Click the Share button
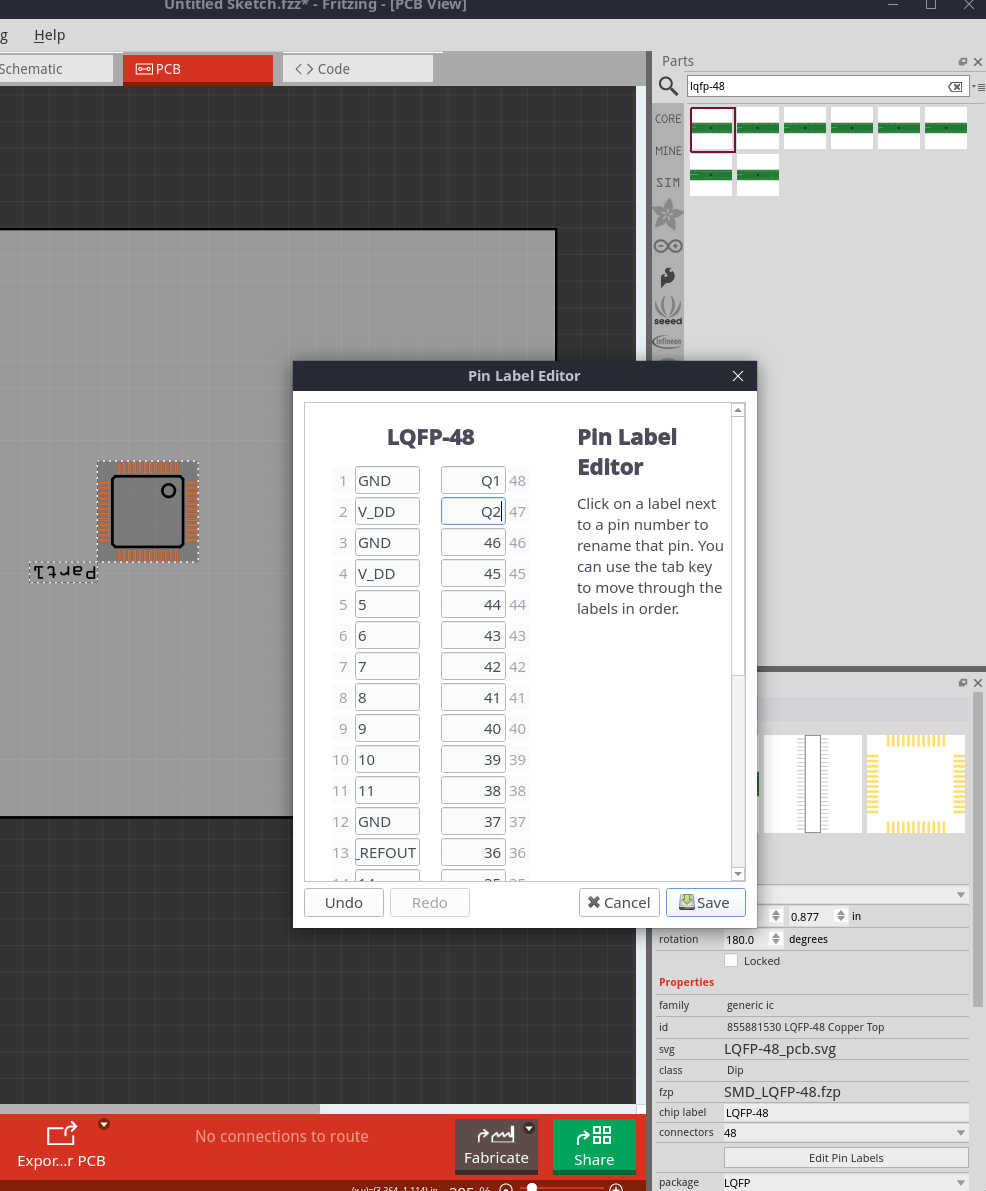986x1191 pixels. pyautogui.click(x=594, y=1146)
